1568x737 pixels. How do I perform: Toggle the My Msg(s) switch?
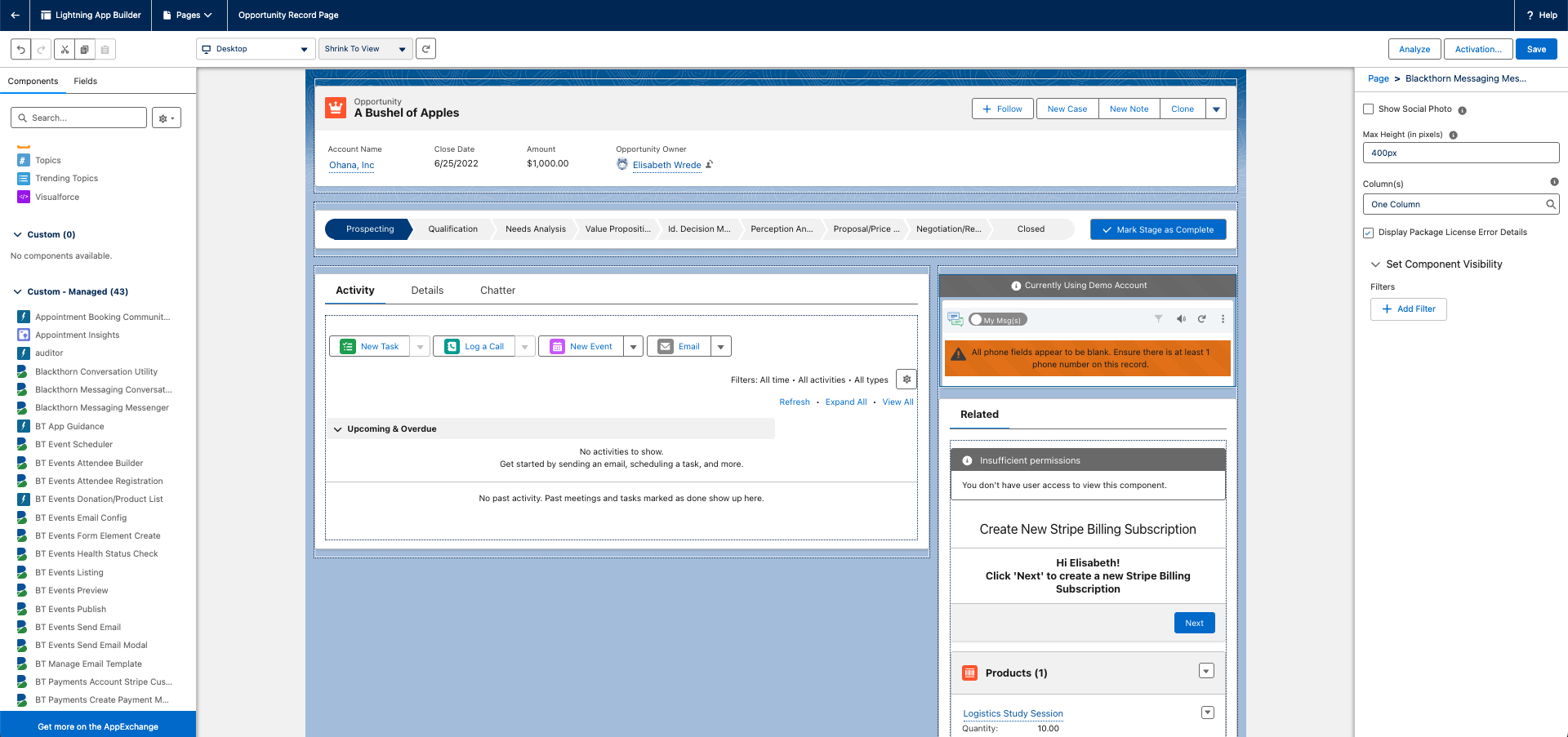997,319
